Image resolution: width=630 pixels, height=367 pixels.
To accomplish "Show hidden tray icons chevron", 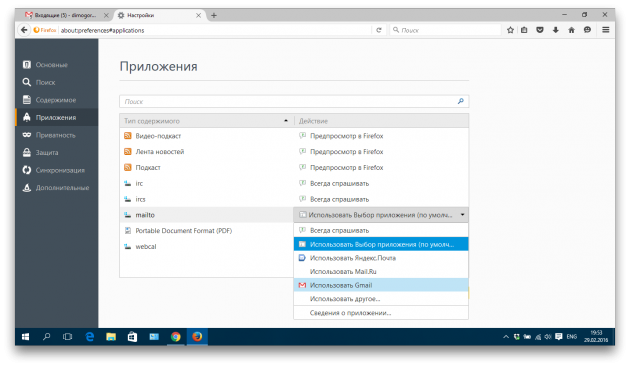I will tap(505, 337).
